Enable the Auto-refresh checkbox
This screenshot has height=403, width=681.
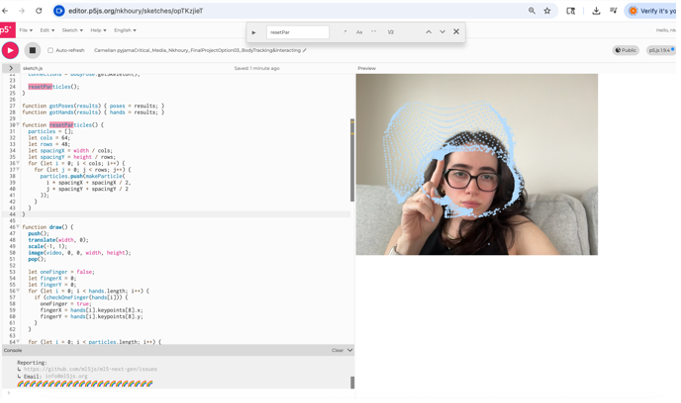pyautogui.click(x=50, y=50)
